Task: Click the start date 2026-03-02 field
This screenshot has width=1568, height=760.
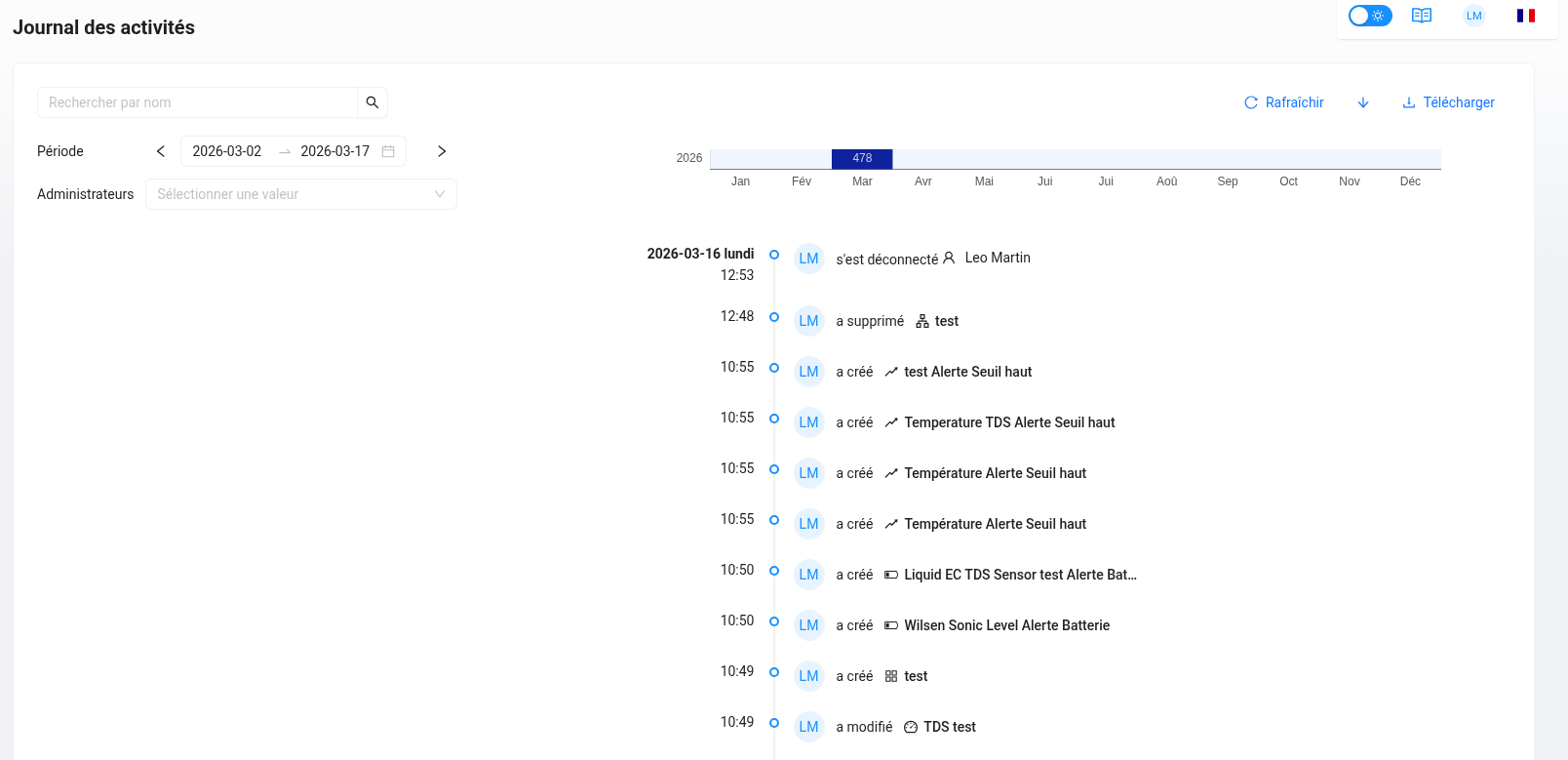Action: pyautogui.click(x=227, y=151)
